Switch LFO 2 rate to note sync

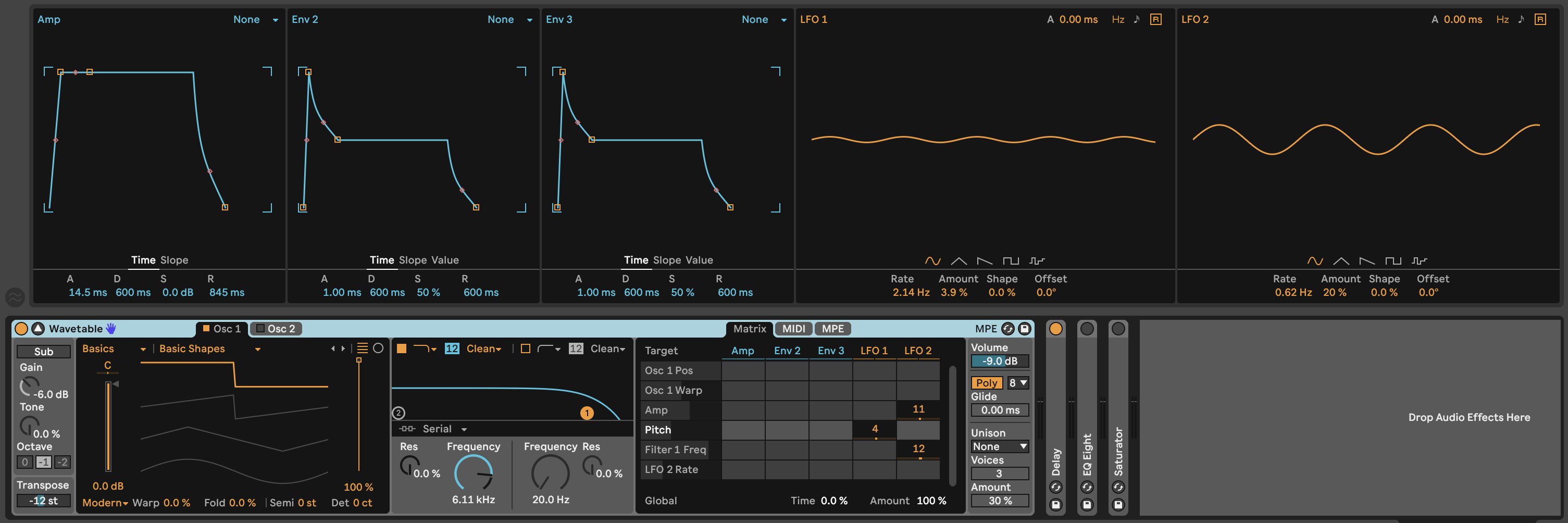point(1521,19)
